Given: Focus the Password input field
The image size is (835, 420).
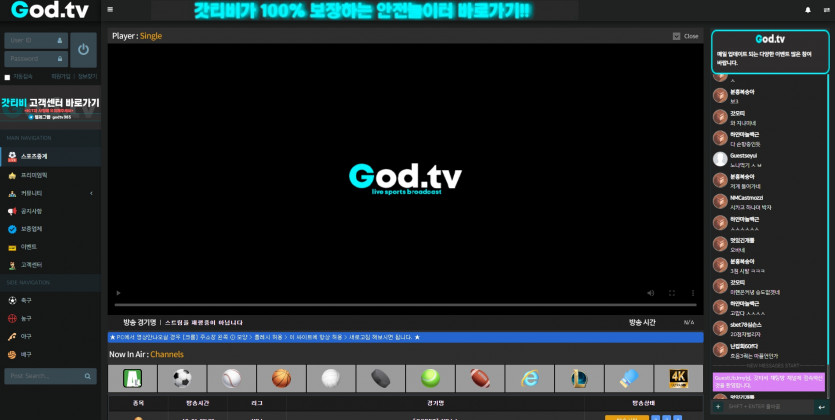Looking at the screenshot, I should coord(36,59).
